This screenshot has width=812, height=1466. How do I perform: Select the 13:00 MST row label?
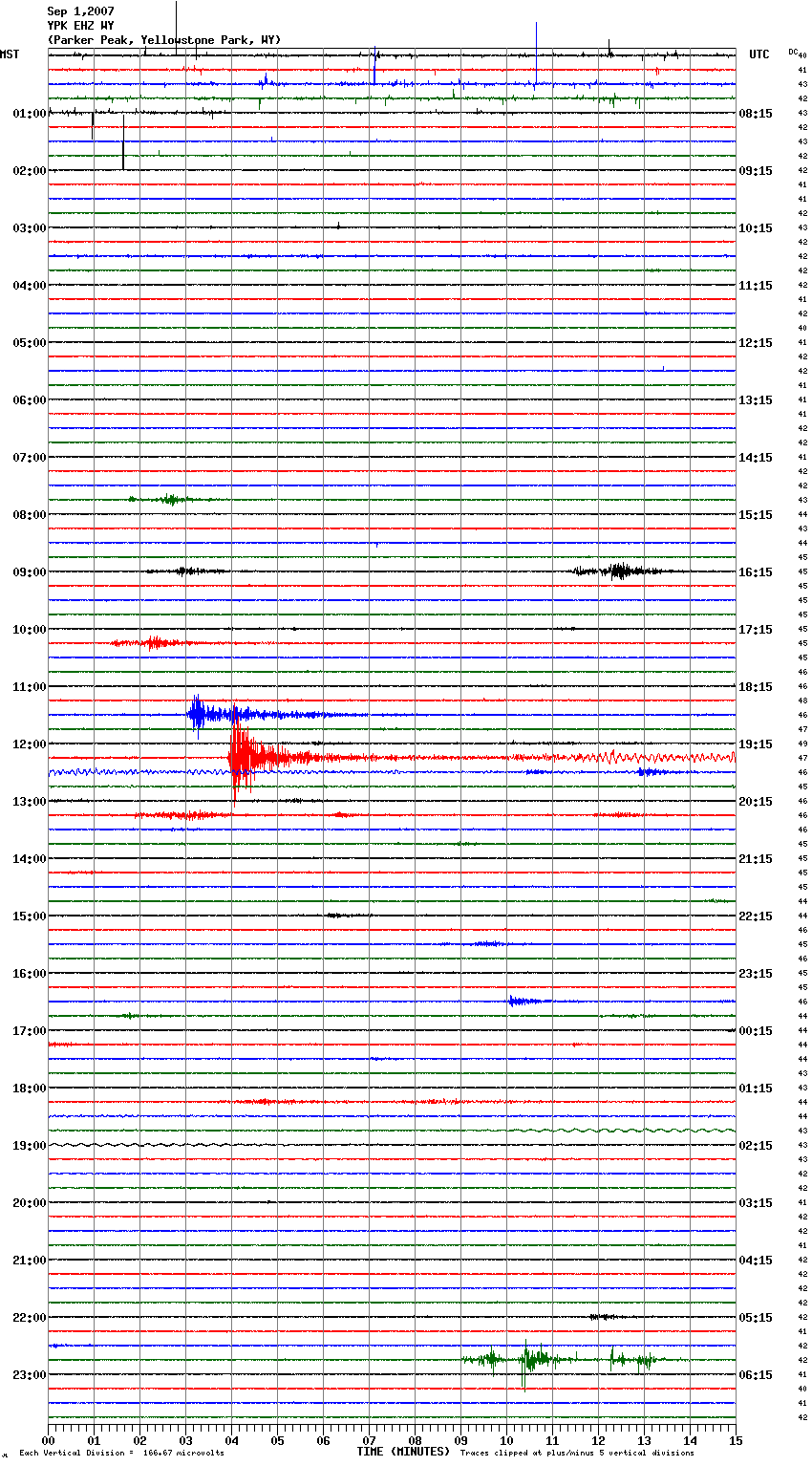pos(30,802)
